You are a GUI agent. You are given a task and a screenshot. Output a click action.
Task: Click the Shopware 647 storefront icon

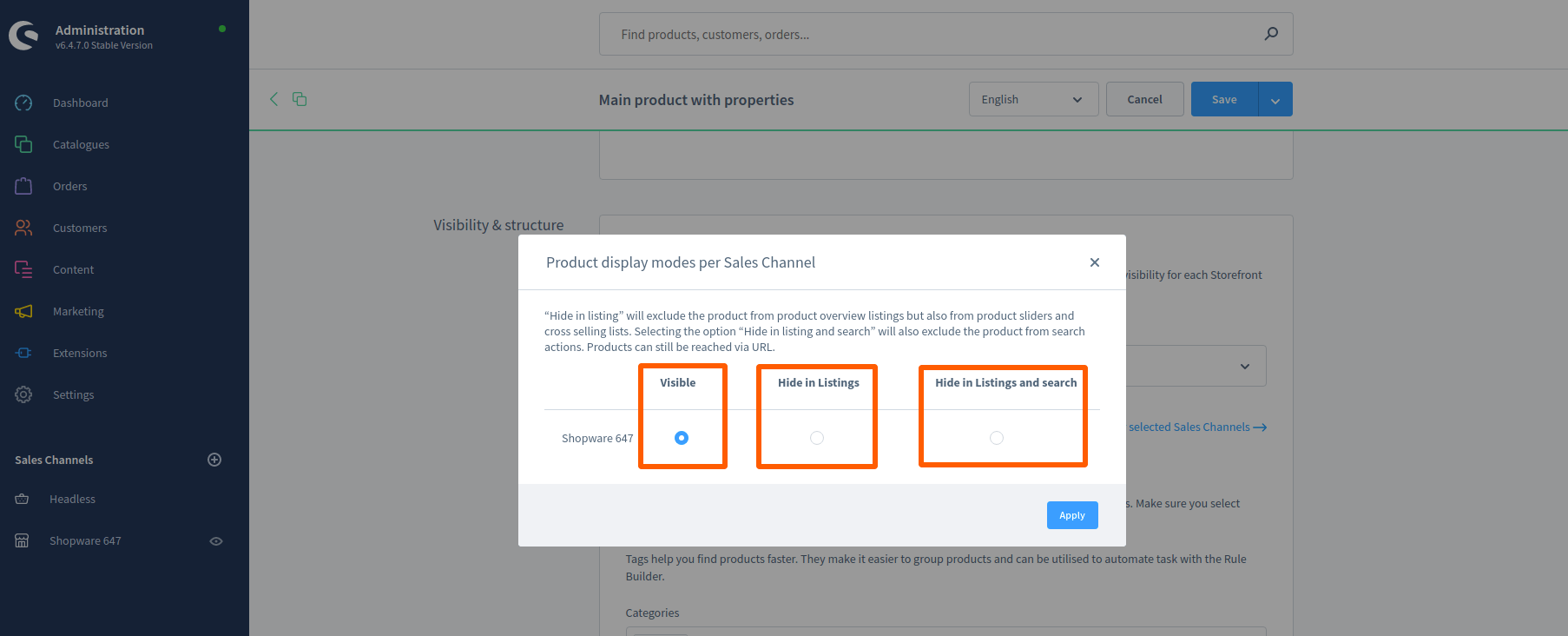coord(22,540)
